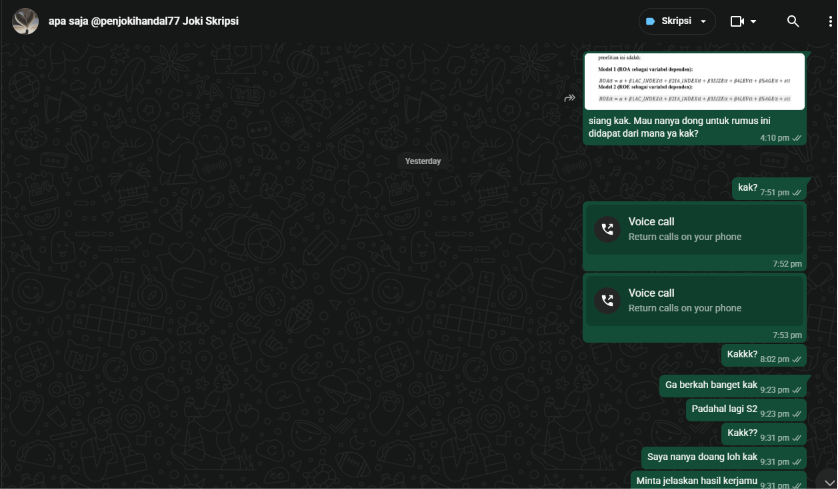Open the chat info from the contact name
The image size is (838, 489).
click(x=143, y=21)
